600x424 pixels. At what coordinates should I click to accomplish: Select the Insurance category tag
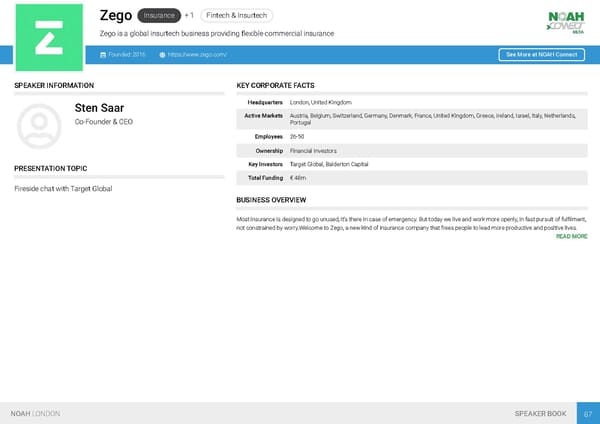pos(158,16)
